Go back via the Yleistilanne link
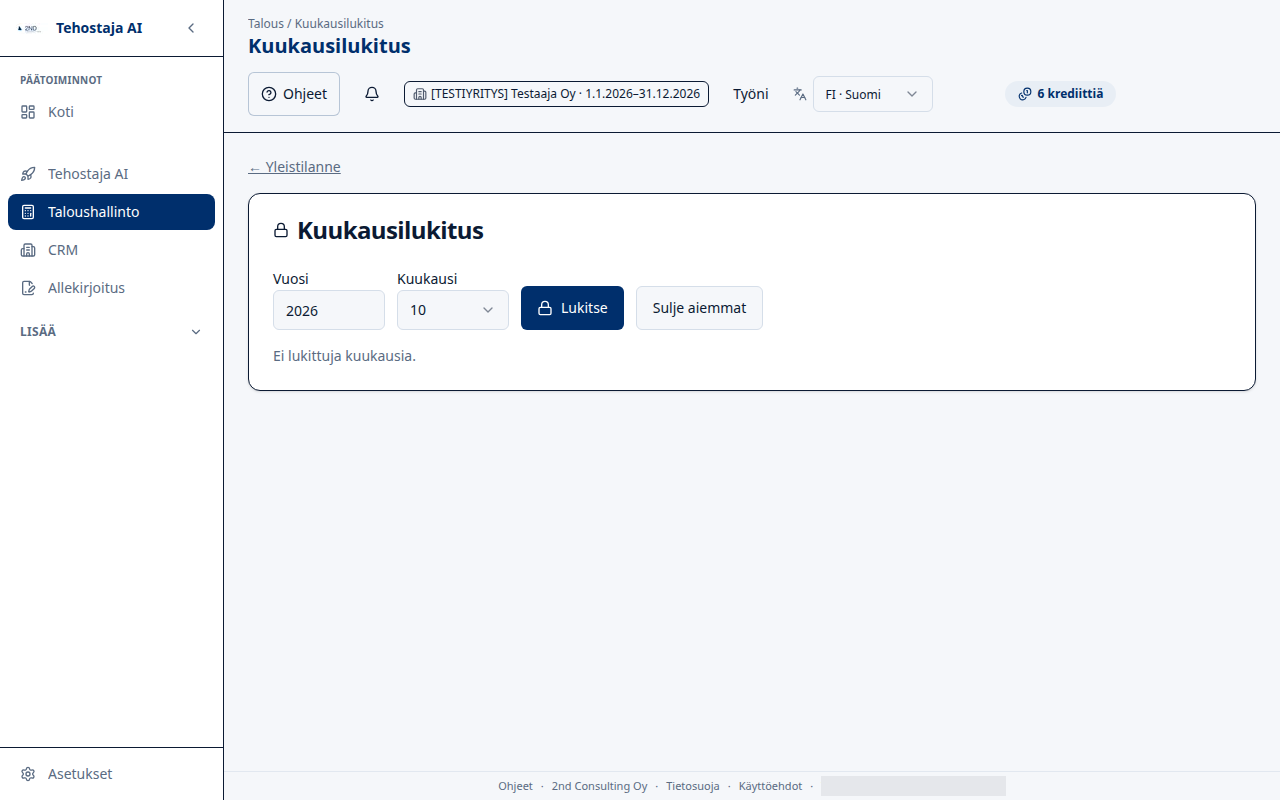This screenshot has height=800, width=1280. pyautogui.click(x=294, y=167)
